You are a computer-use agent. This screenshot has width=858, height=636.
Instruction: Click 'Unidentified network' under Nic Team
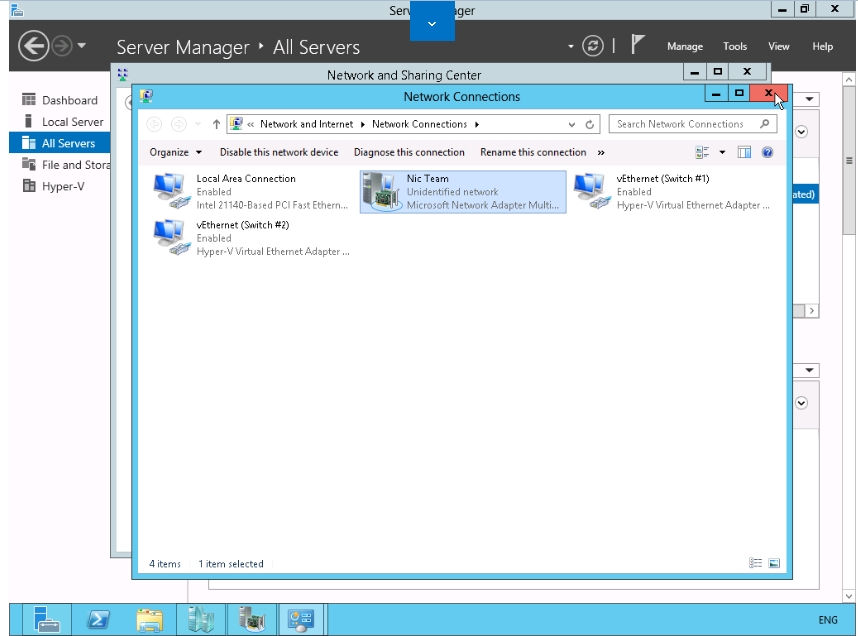[x=453, y=192]
